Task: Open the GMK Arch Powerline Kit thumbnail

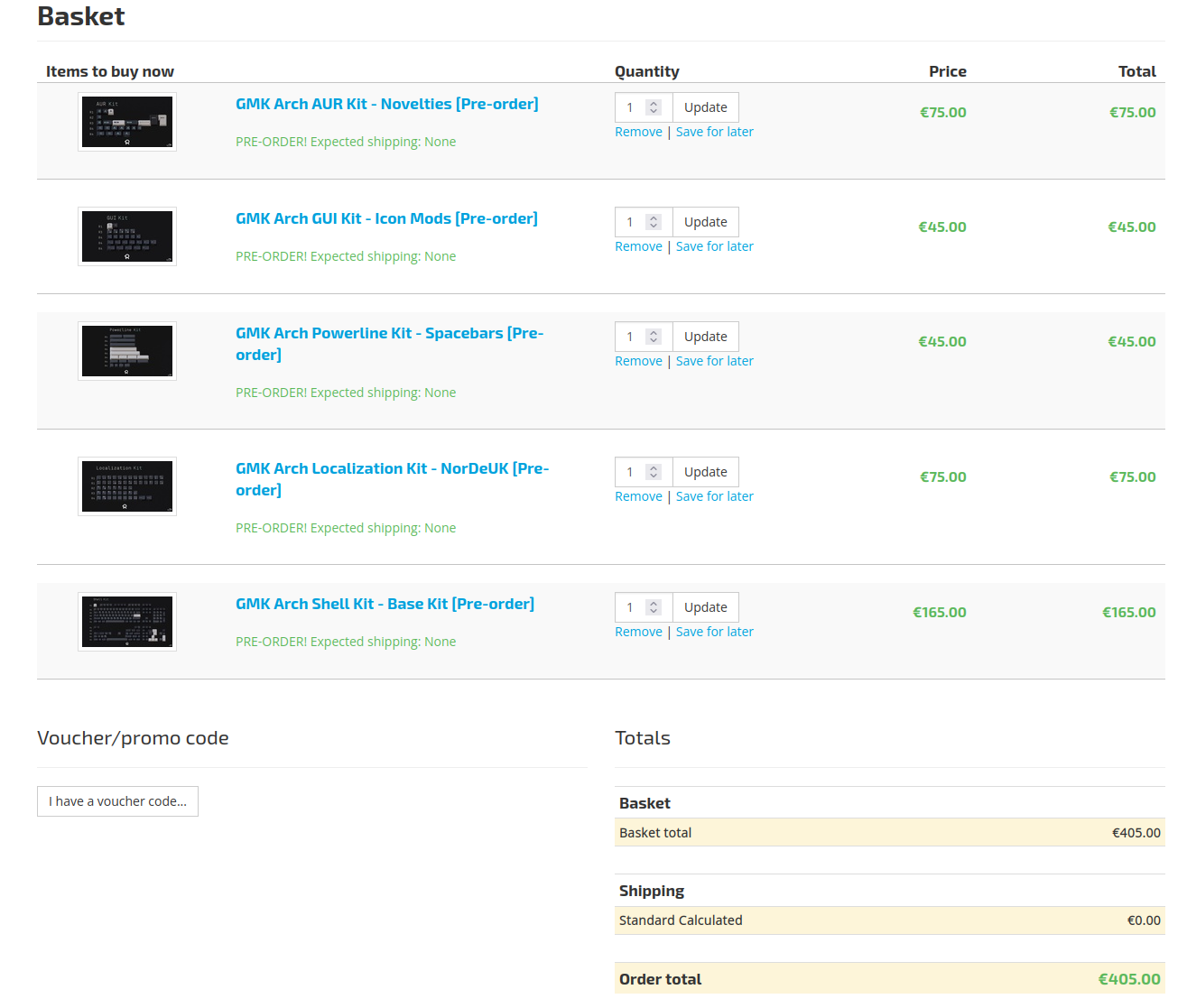Action: [x=127, y=351]
